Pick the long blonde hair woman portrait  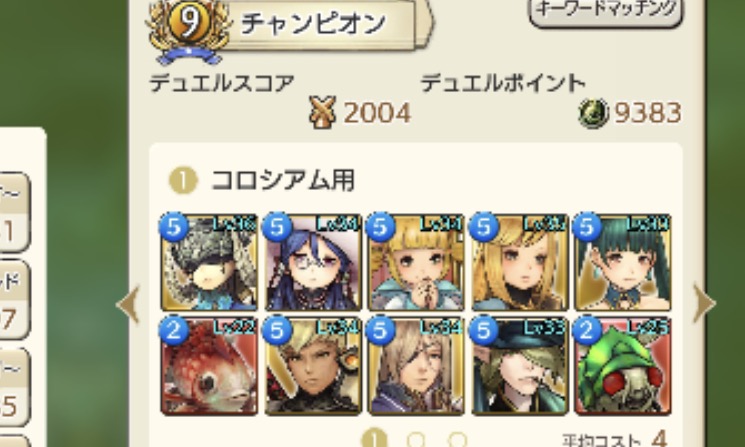tap(519, 263)
